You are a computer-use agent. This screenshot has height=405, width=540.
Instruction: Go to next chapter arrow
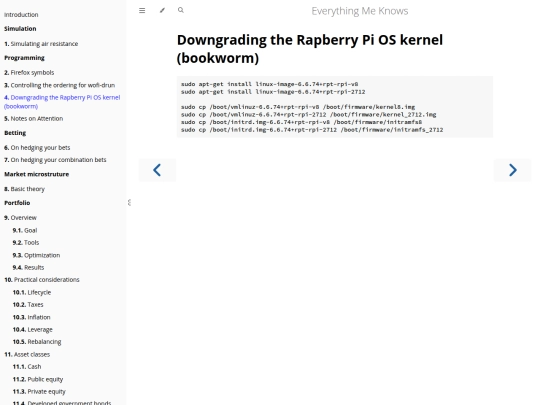pos(512,170)
